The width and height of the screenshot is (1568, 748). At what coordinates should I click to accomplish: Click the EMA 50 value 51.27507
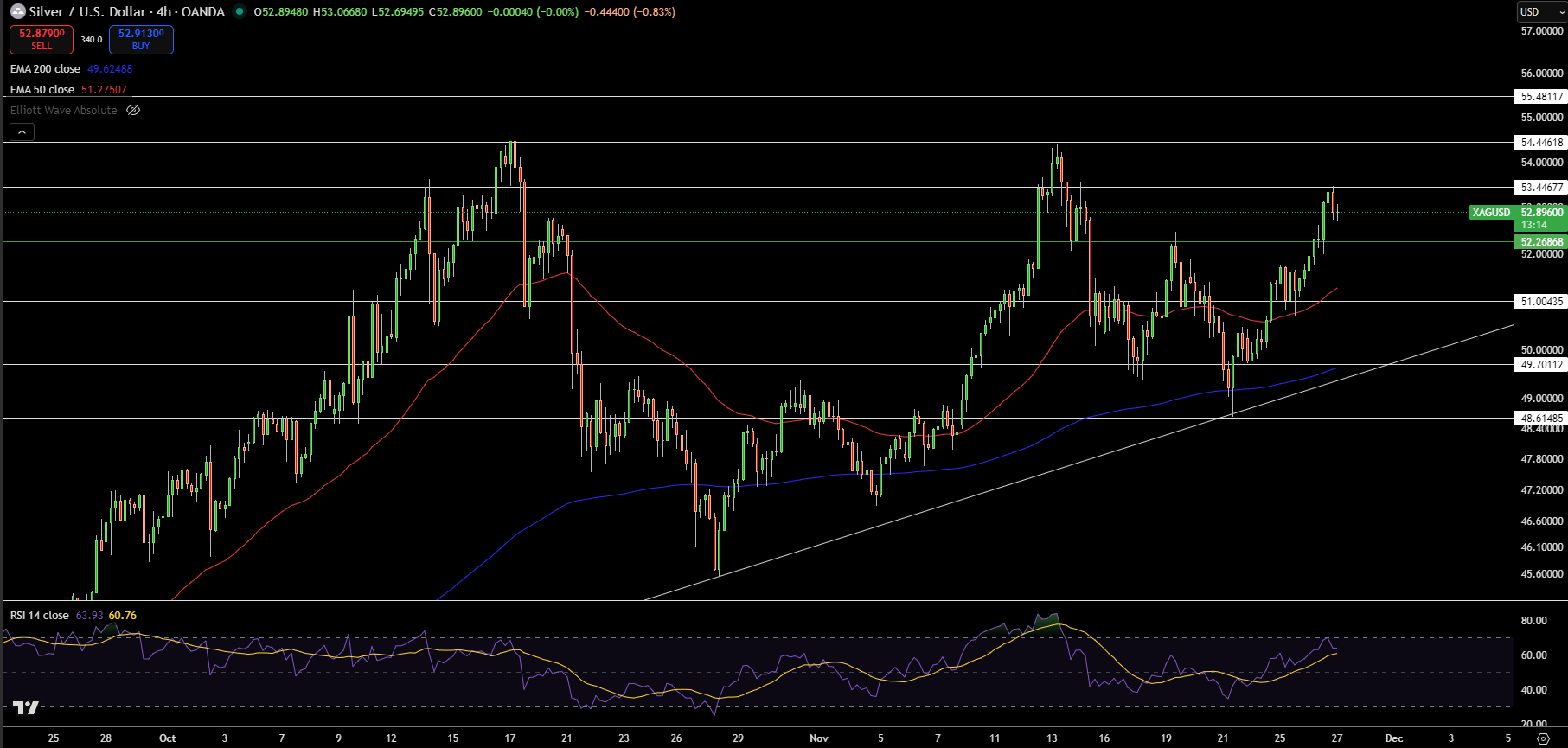click(104, 90)
